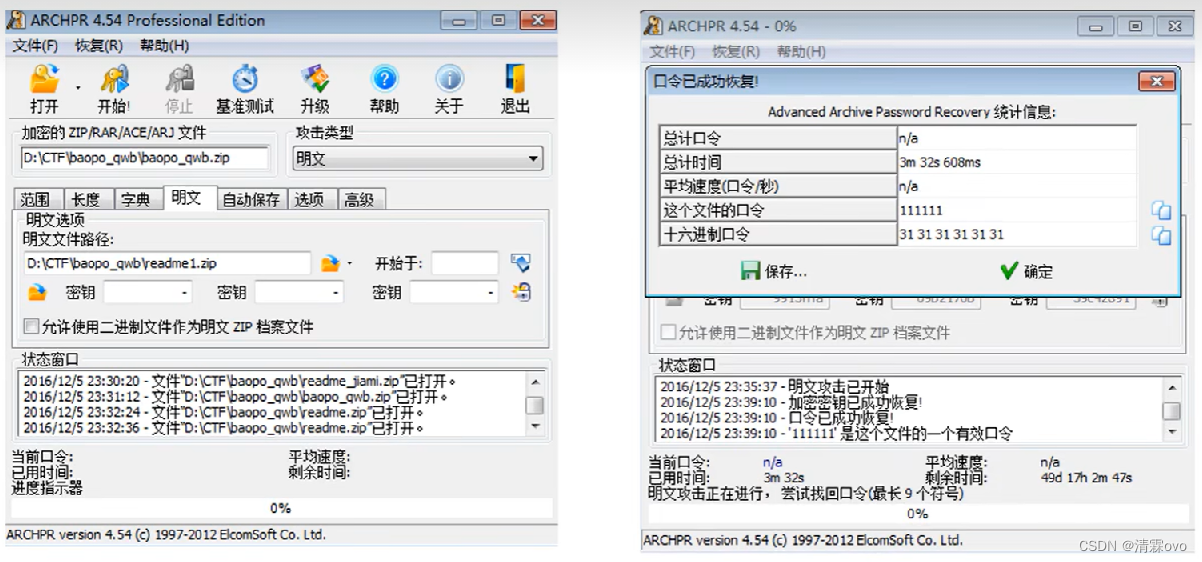Click key icon right of the last 密钥 field
This screenshot has height=562, width=1202.
coord(520,292)
